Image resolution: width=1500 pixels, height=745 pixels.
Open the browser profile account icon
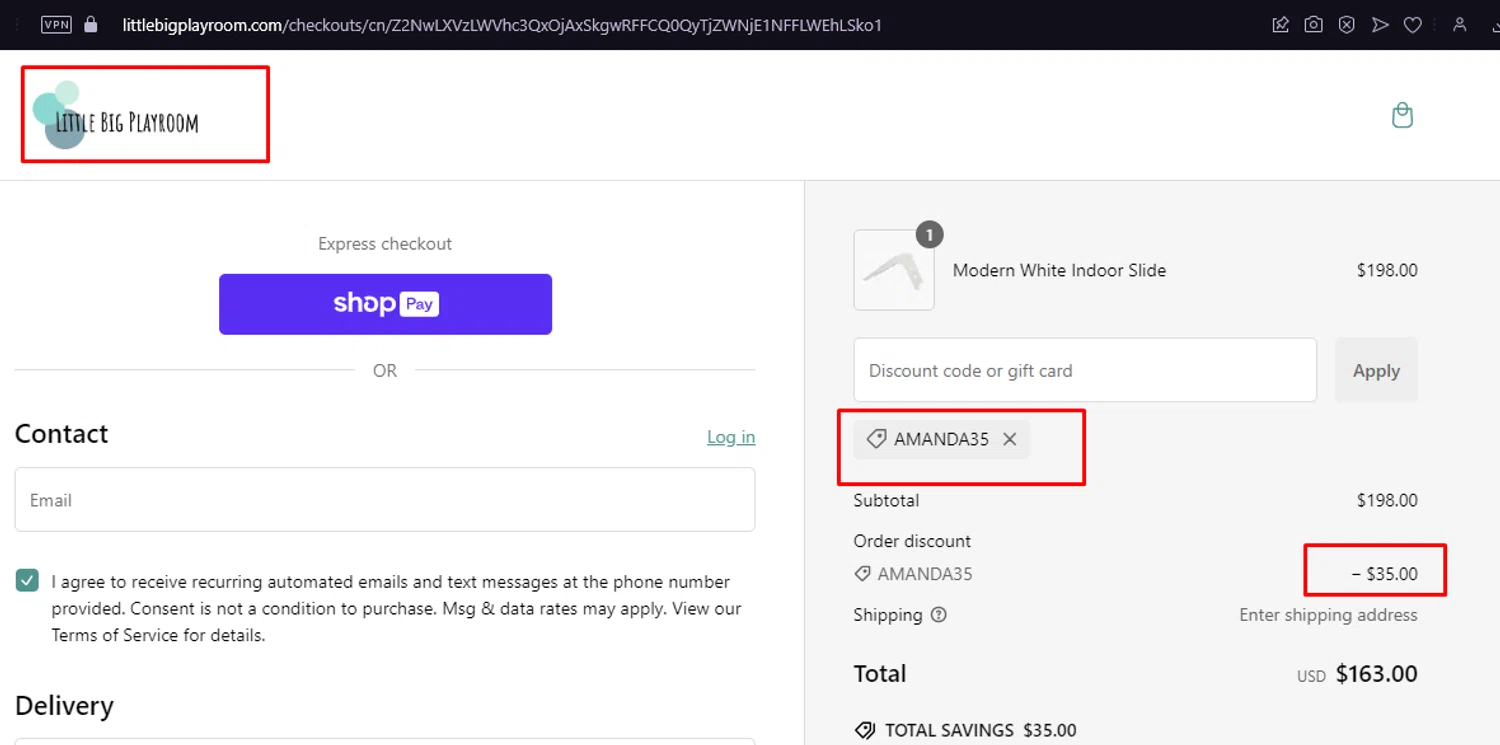pyautogui.click(x=1460, y=25)
